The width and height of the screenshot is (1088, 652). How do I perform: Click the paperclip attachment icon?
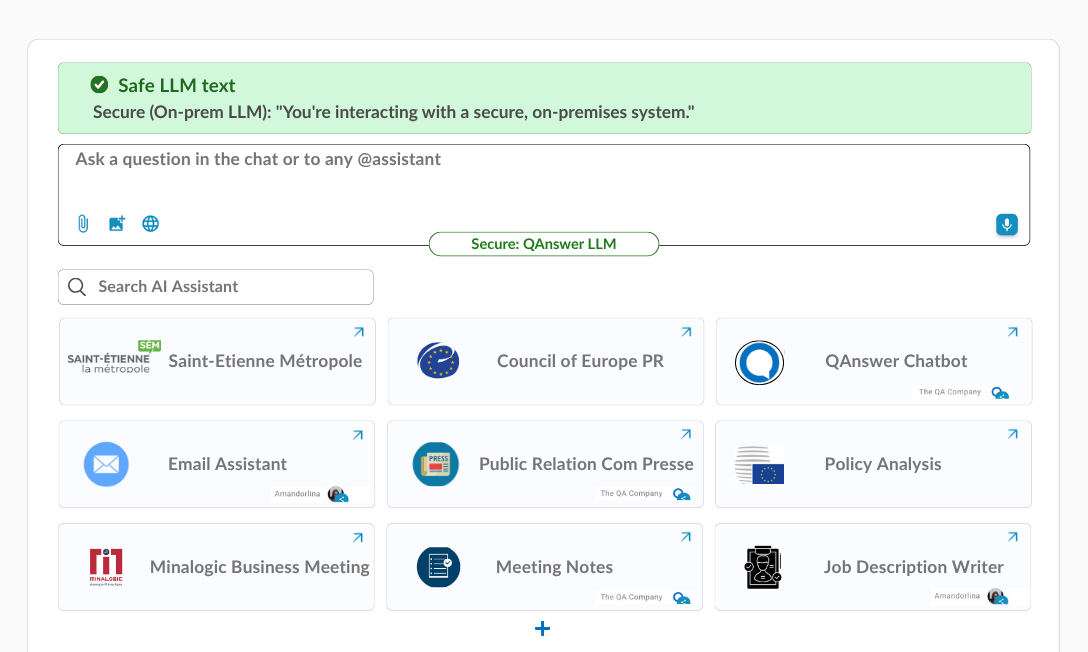[82, 224]
